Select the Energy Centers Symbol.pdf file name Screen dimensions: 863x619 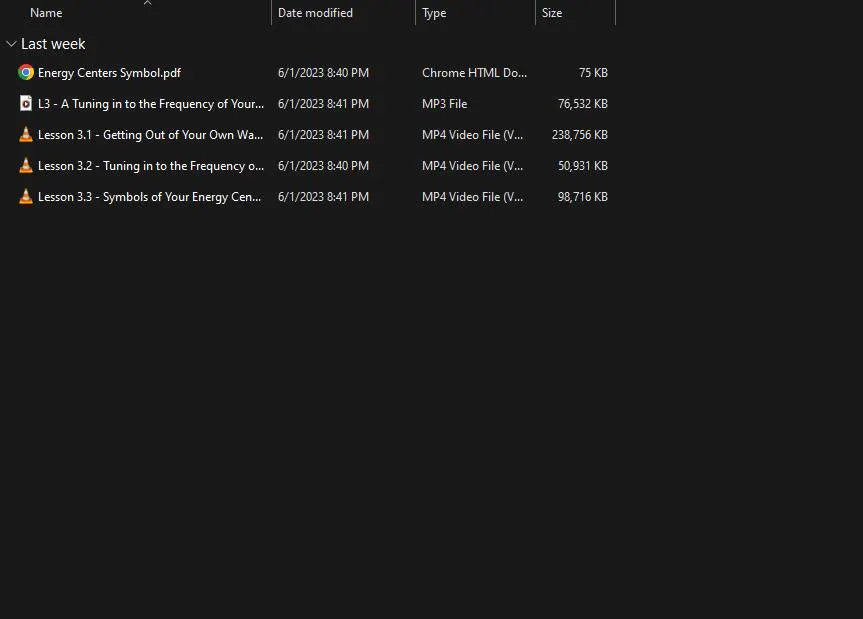tap(109, 73)
